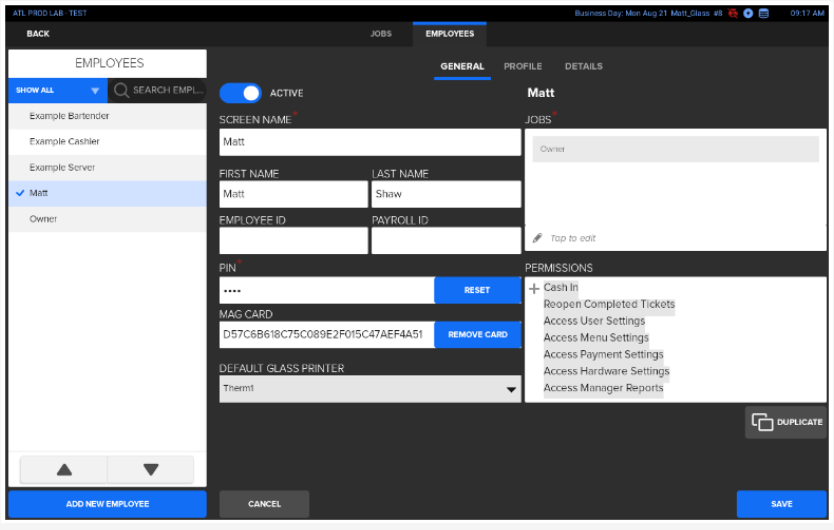Click into the Employee ID field
The width and height of the screenshot is (834, 530).
click(293, 240)
